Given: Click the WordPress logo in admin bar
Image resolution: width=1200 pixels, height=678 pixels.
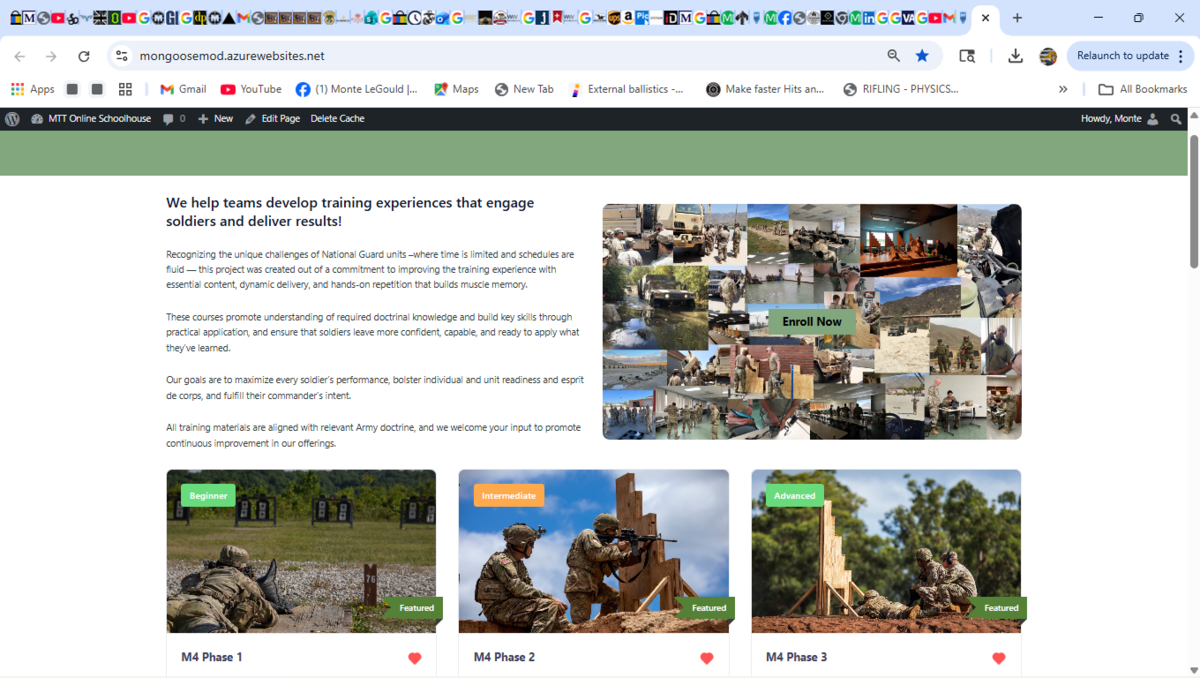Looking at the screenshot, I should pos(12,119).
